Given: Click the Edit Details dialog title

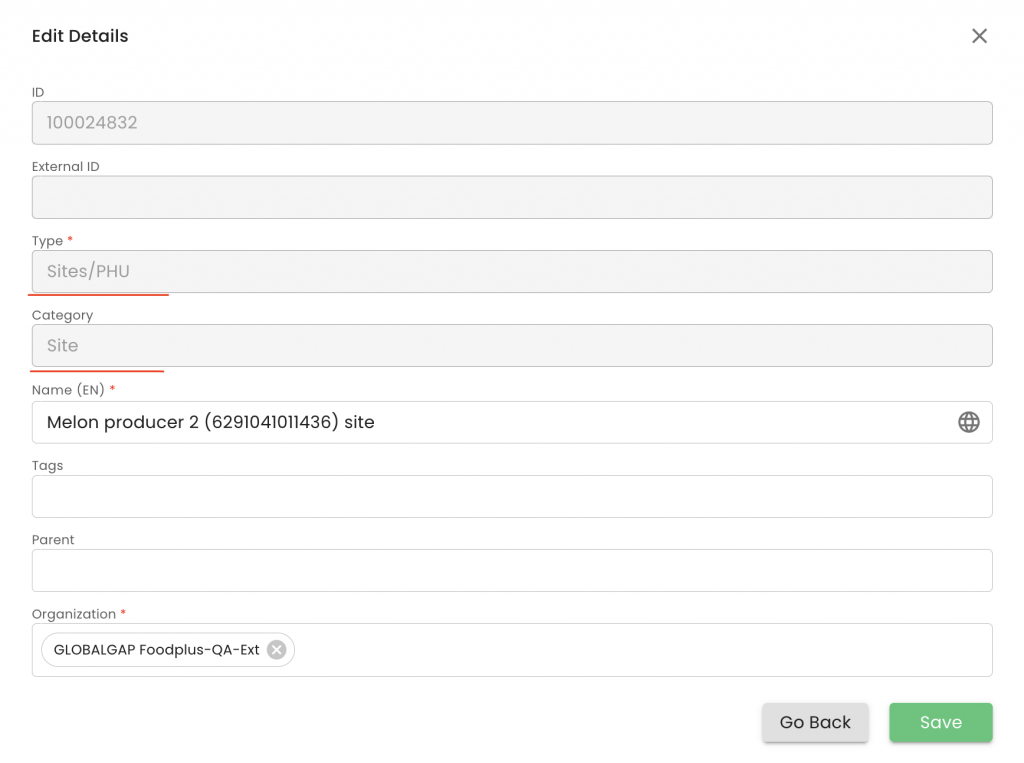Looking at the screenshot, I should pyautogui.click(x=80, y=36).
